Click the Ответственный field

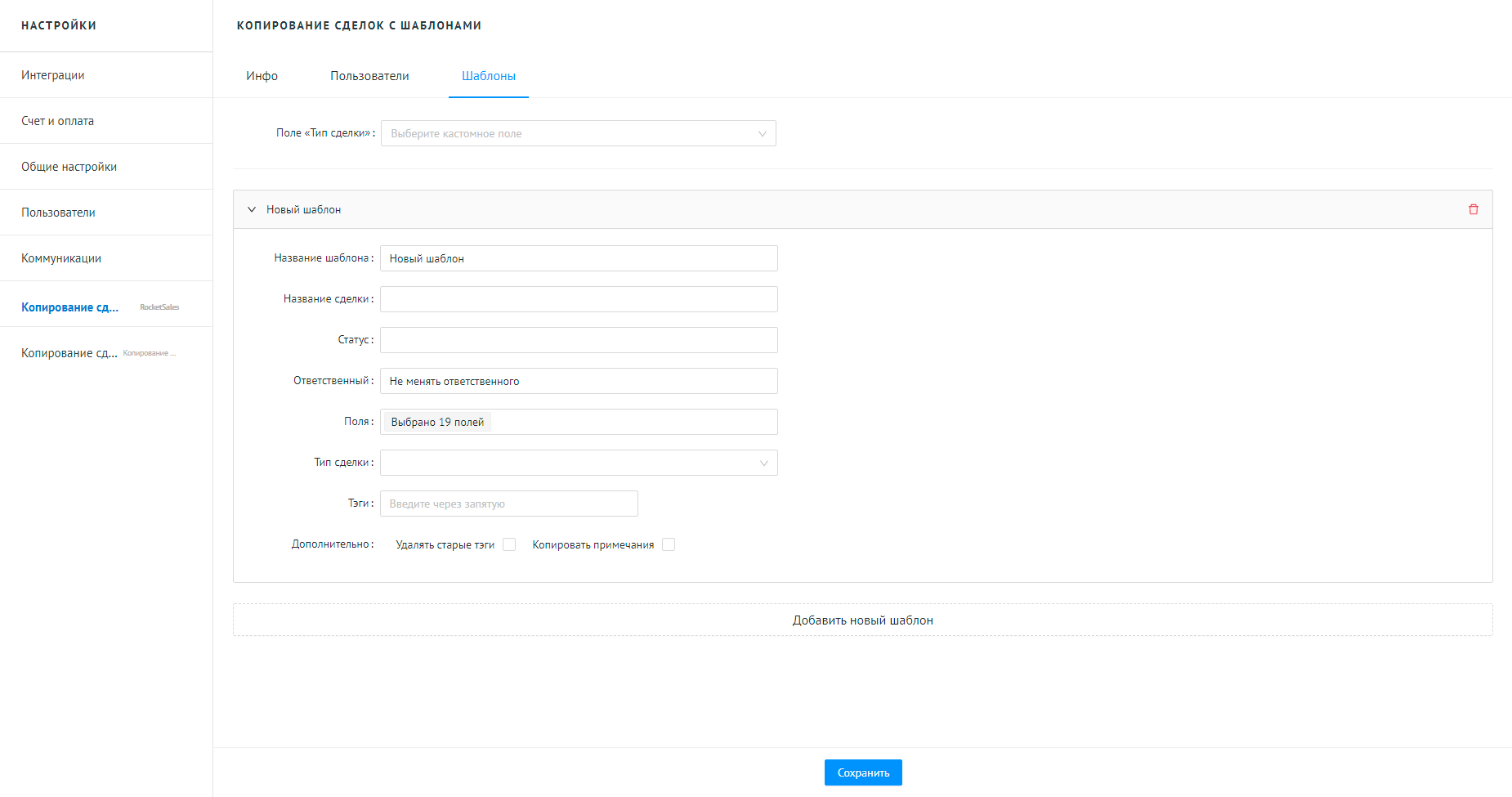(x=579, y=381)
